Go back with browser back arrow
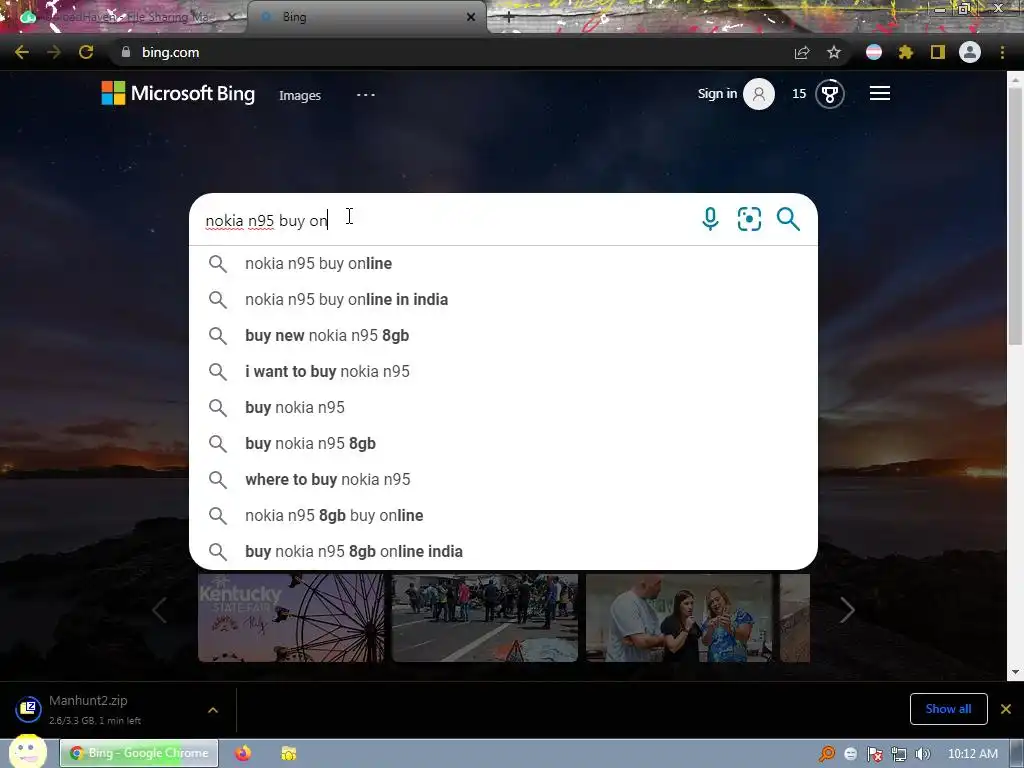The height and width of the screenshot is (768, 1024). click(x=22, y=52)
